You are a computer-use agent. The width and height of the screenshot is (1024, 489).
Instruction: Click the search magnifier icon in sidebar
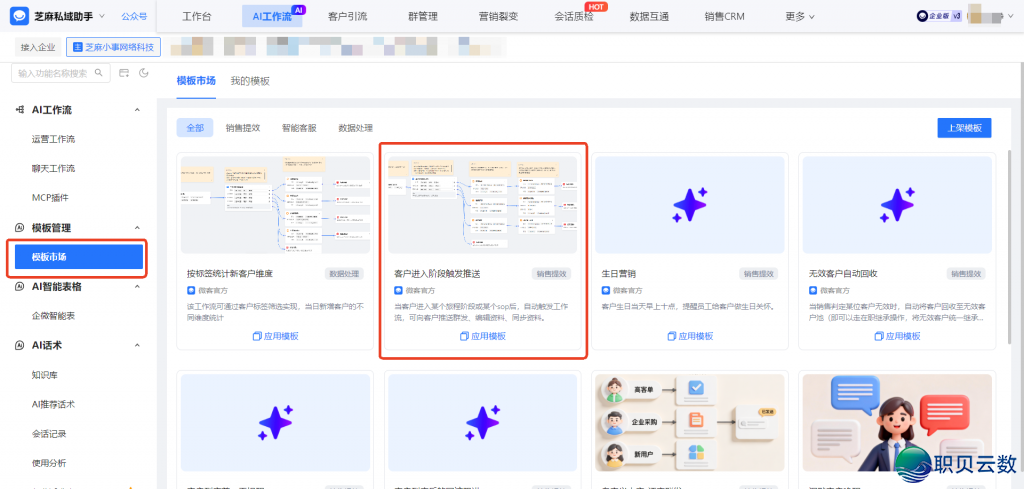[100, 73]
